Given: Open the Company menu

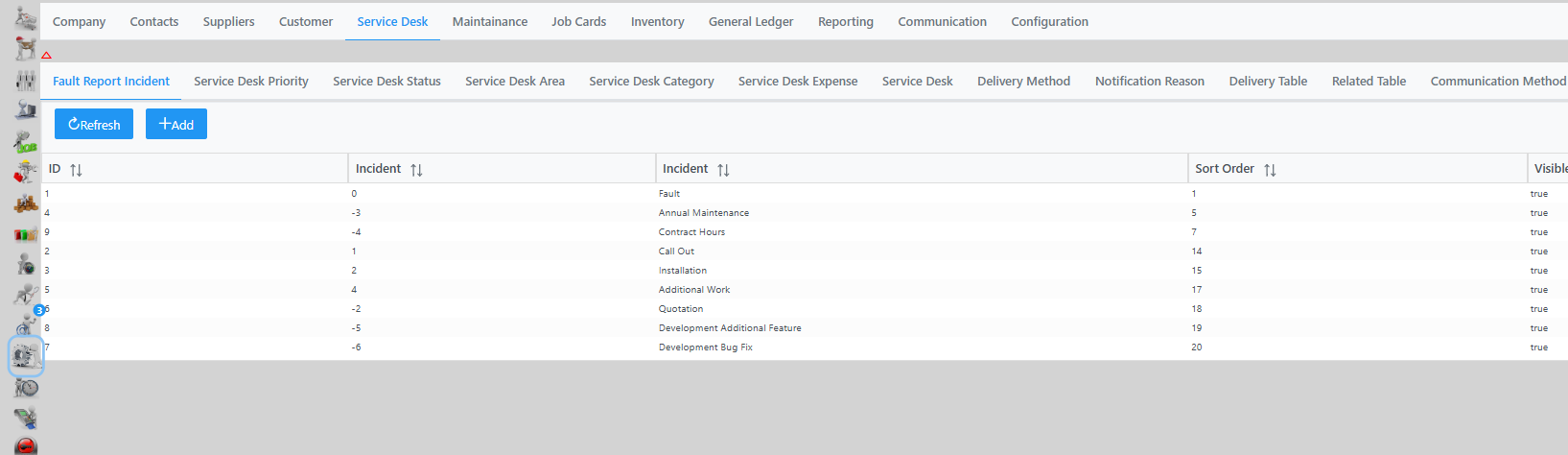Looking at the screenshot, I should coord(79,21).
